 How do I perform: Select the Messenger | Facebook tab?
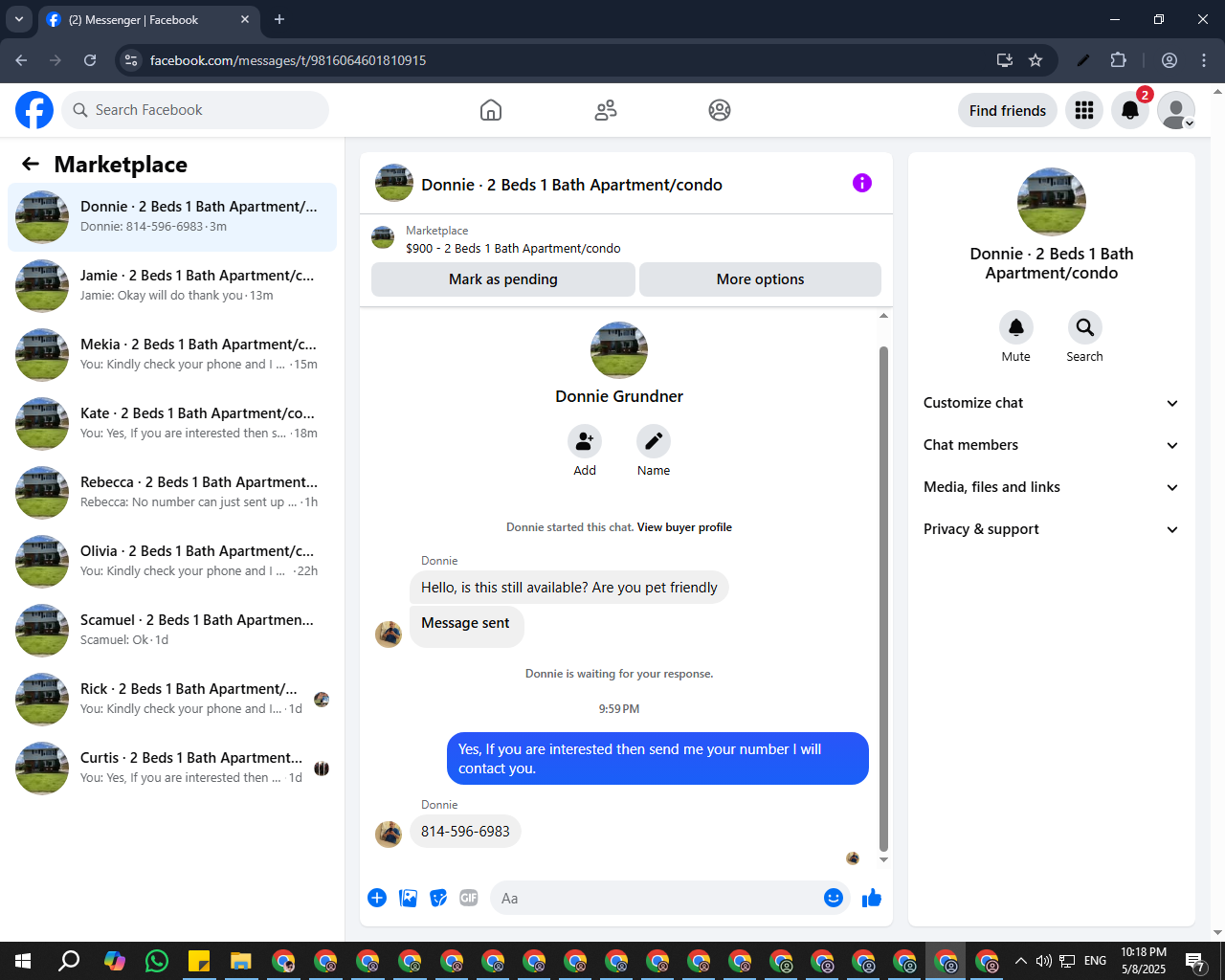148,20
